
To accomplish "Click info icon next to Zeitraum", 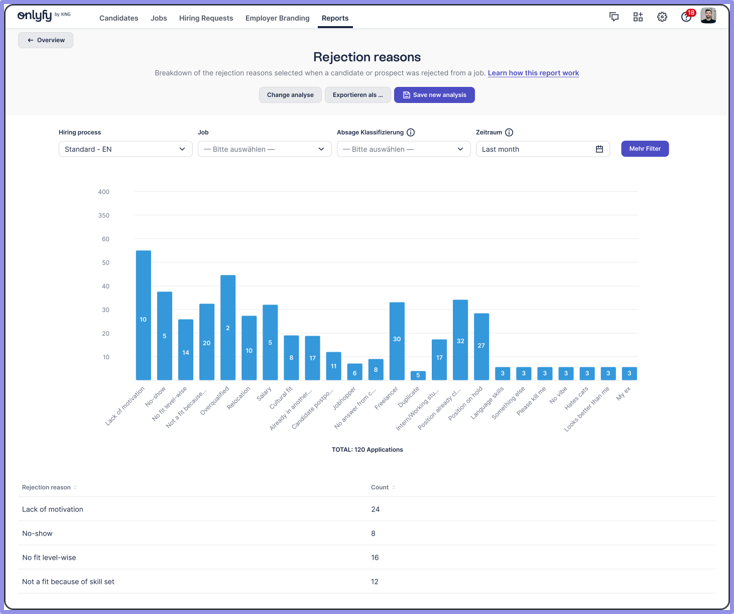I will [509, 132].
